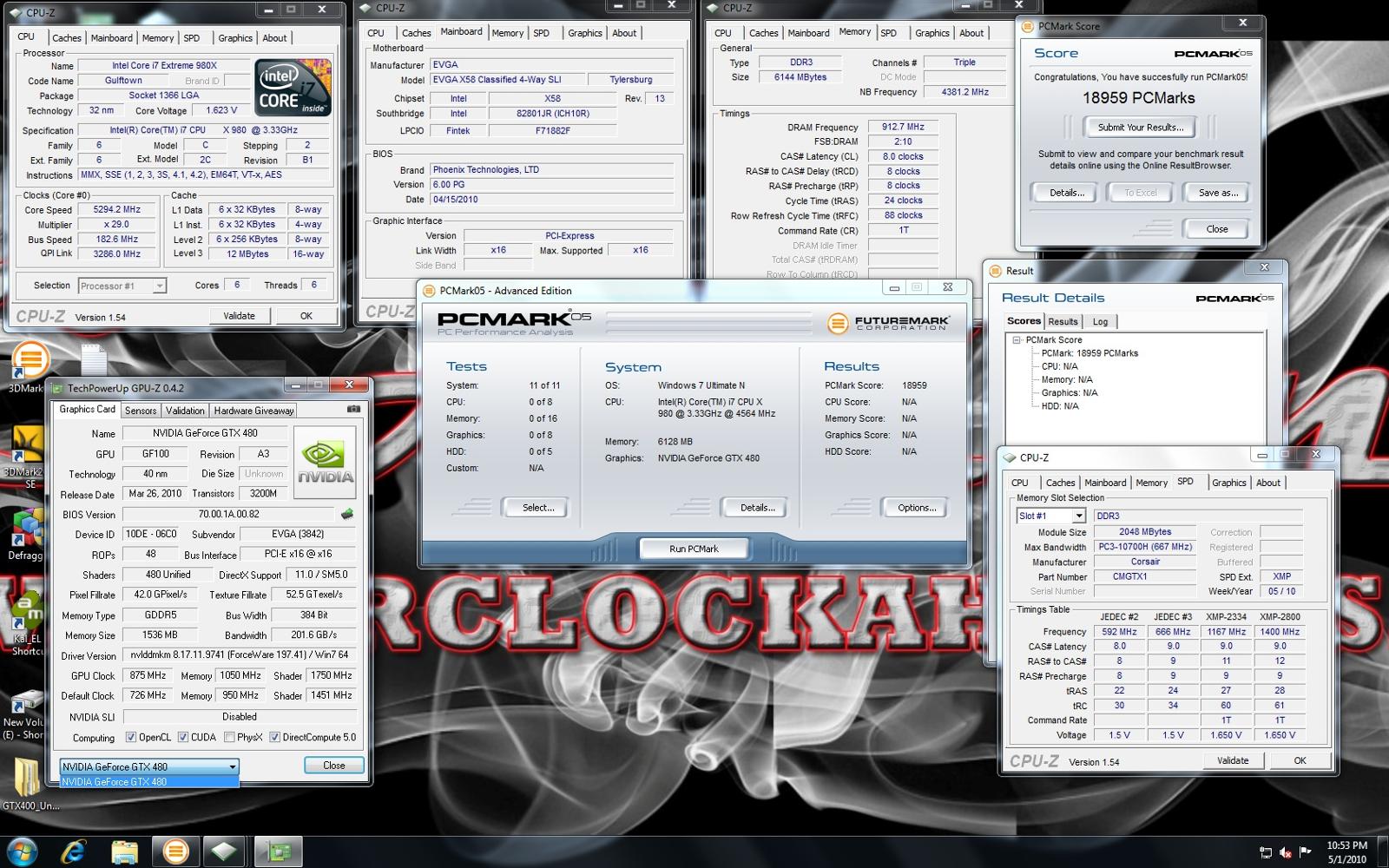The height and width of the screenshot is (868, 1389).
Task: Toggle the CUDA checkbox in GPU-Z
Action: click(183, 737)
